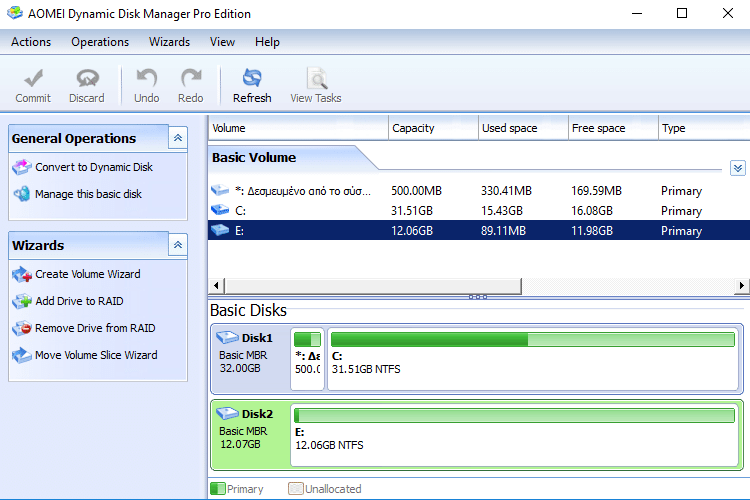The image size is (750, 500).
Task: Open the Help menu
Action: click(267, 42)
